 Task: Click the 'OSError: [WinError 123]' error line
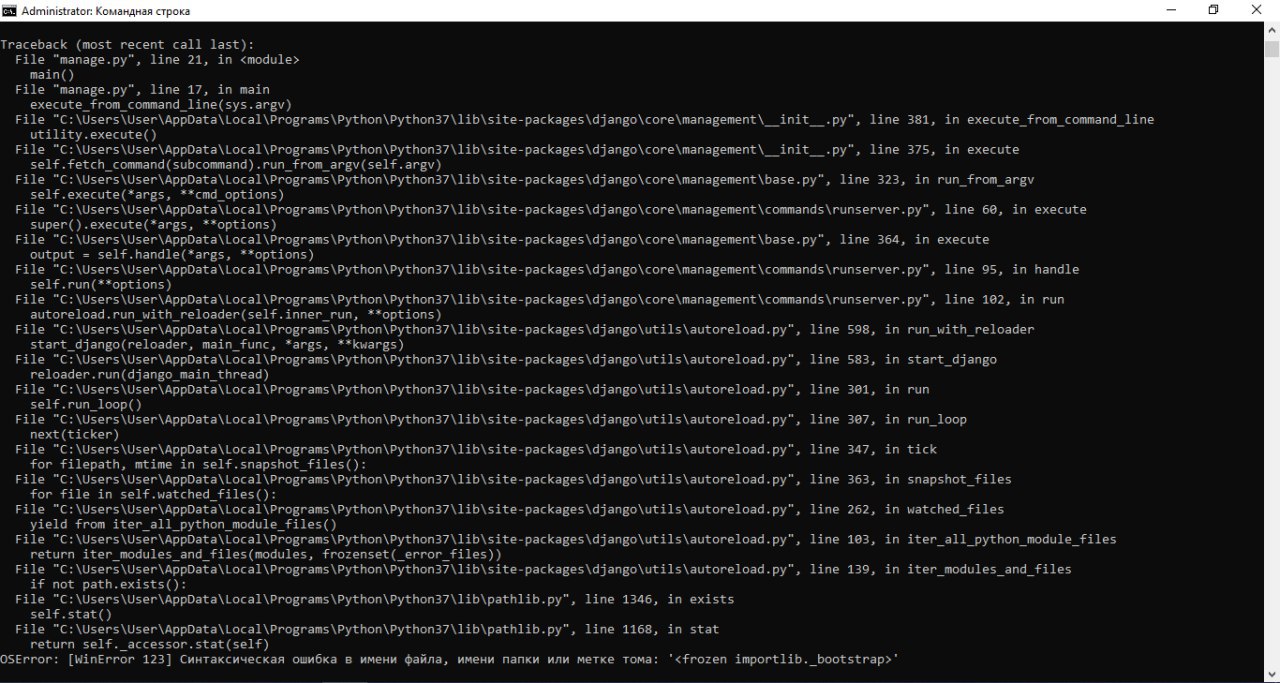point(450,660)
